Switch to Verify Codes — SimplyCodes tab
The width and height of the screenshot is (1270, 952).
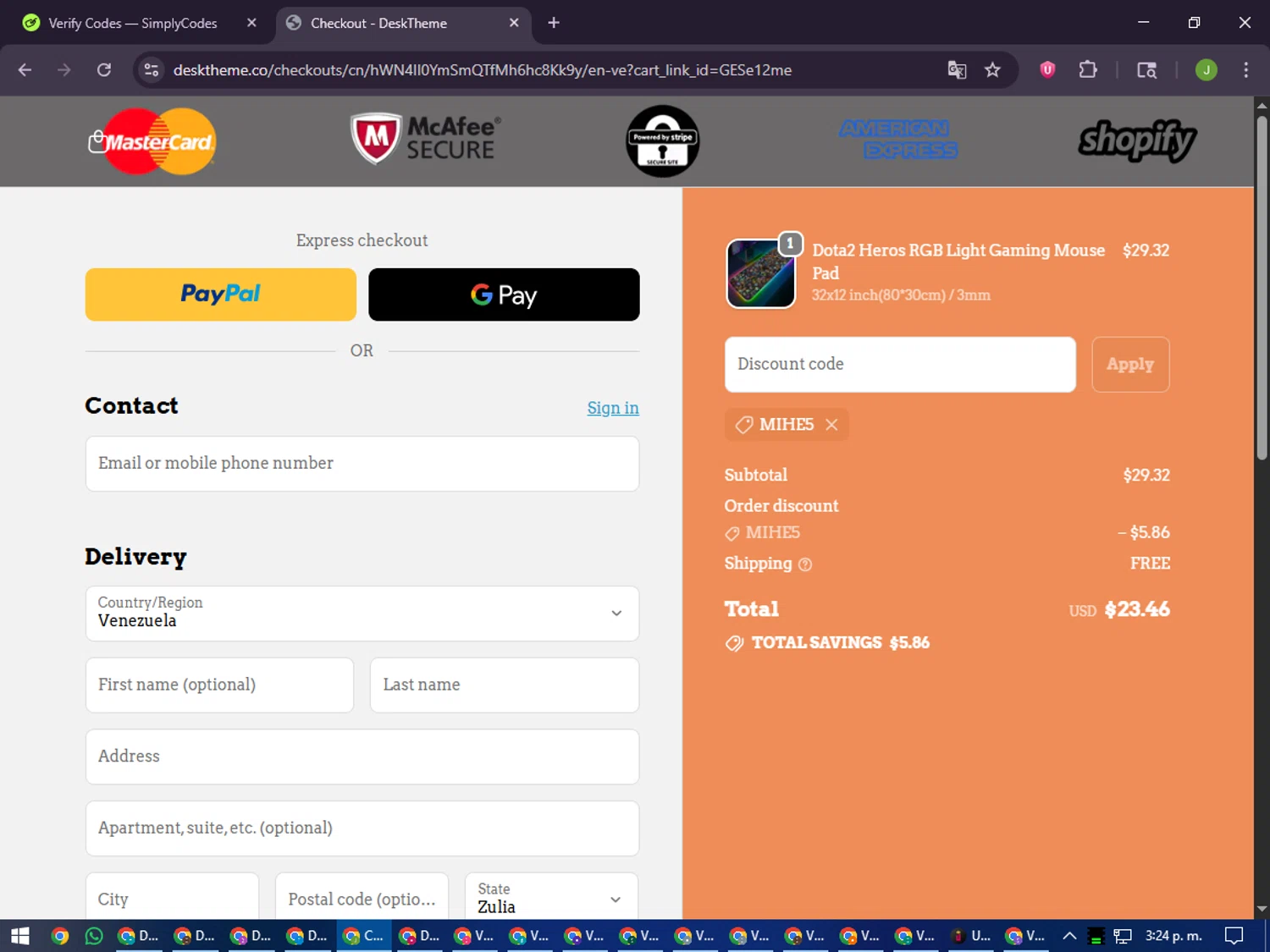[x=133, y=23]
